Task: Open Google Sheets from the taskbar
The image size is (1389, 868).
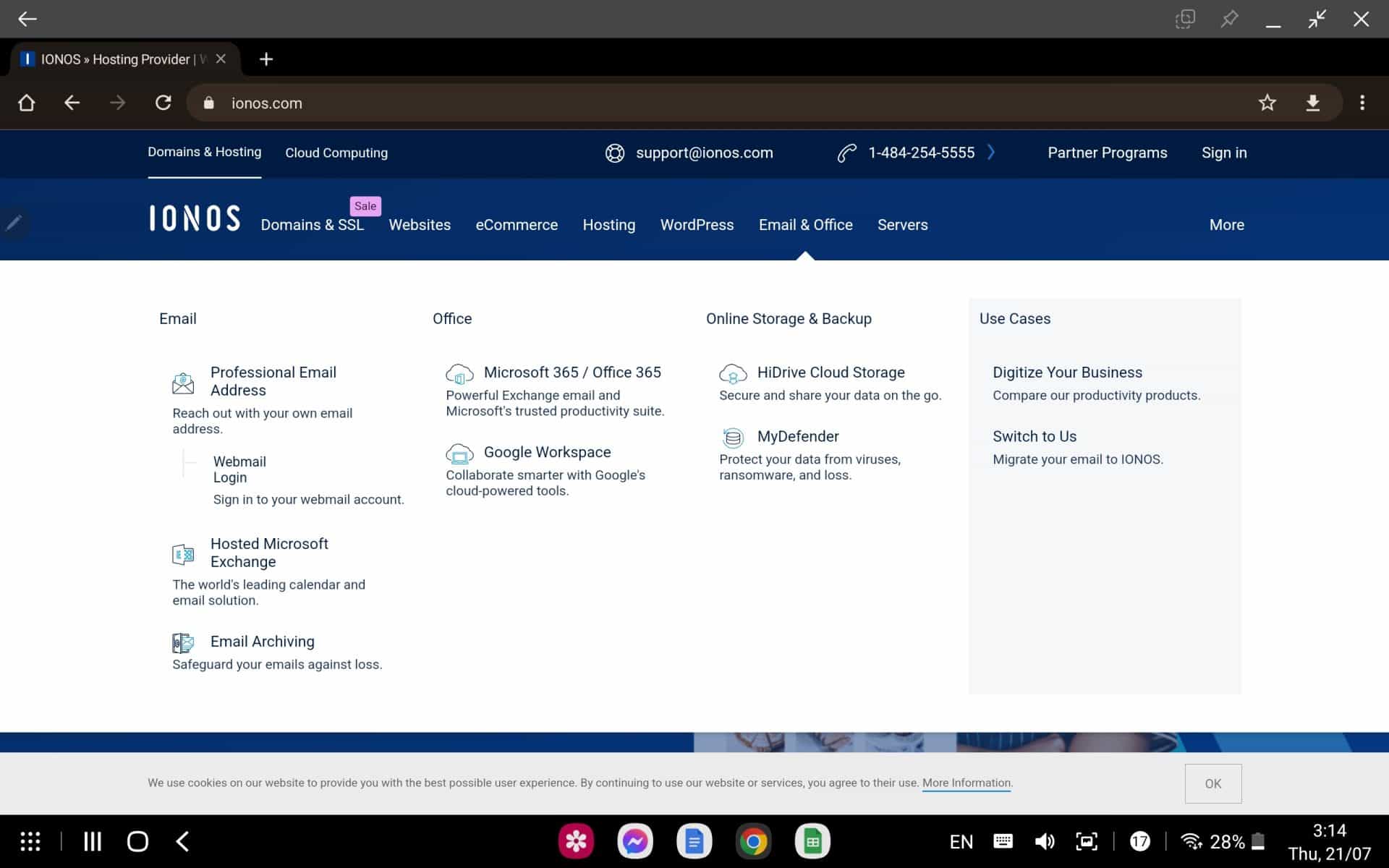Action: point(812,841)
